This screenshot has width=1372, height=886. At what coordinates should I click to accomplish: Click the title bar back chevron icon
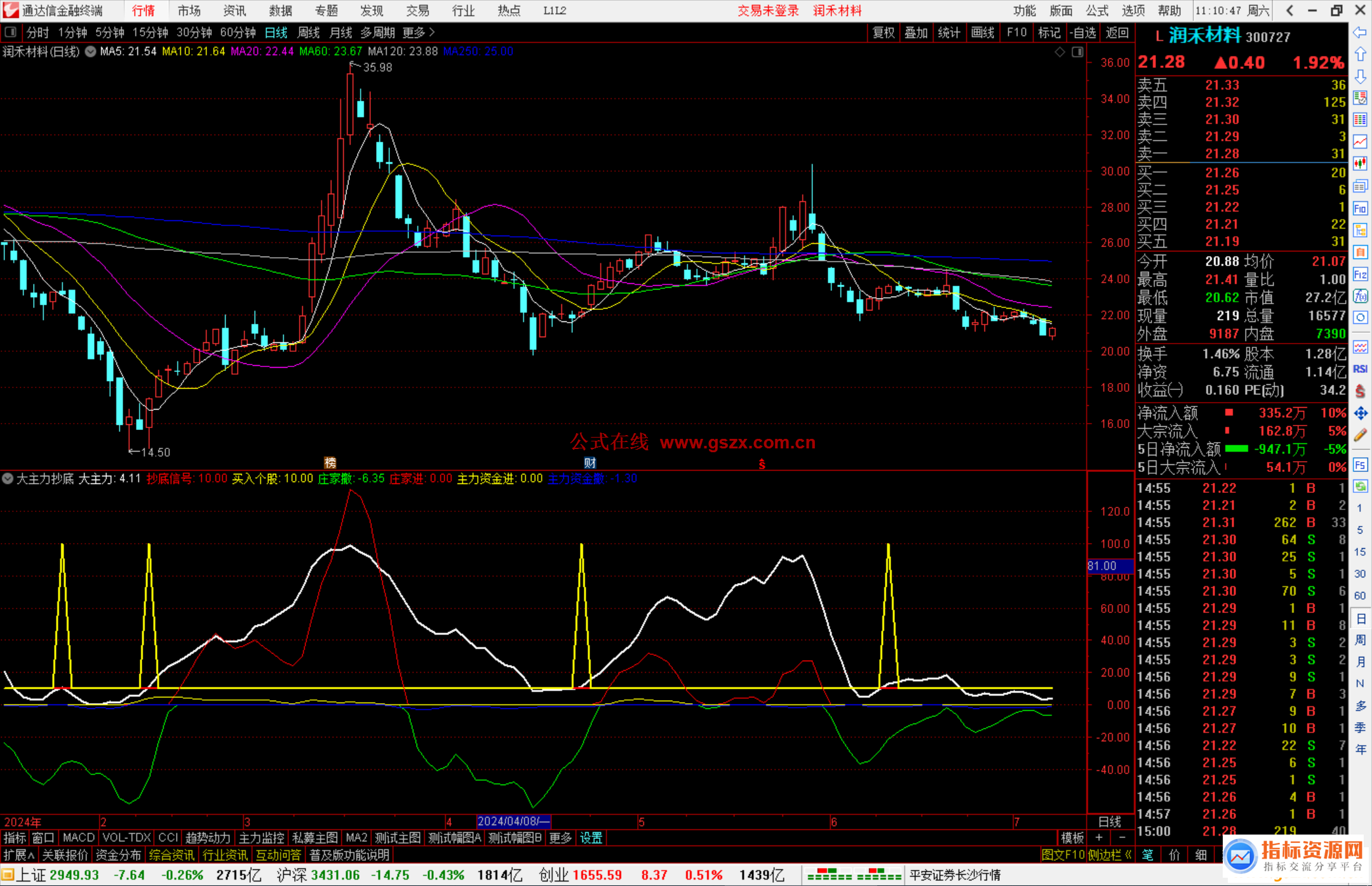(1289, 10)
